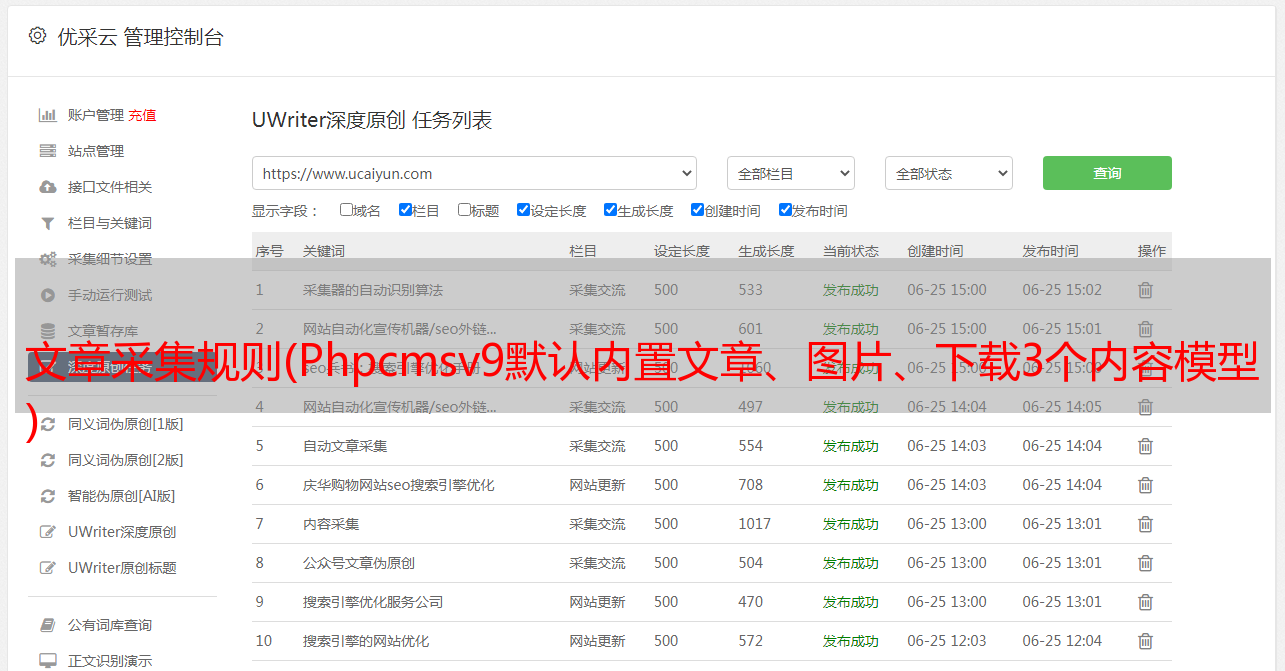Click trash icon for row 2 网站自动化宣传机器
This screenshot has height=671, width=1285.
pos(1146,329)
